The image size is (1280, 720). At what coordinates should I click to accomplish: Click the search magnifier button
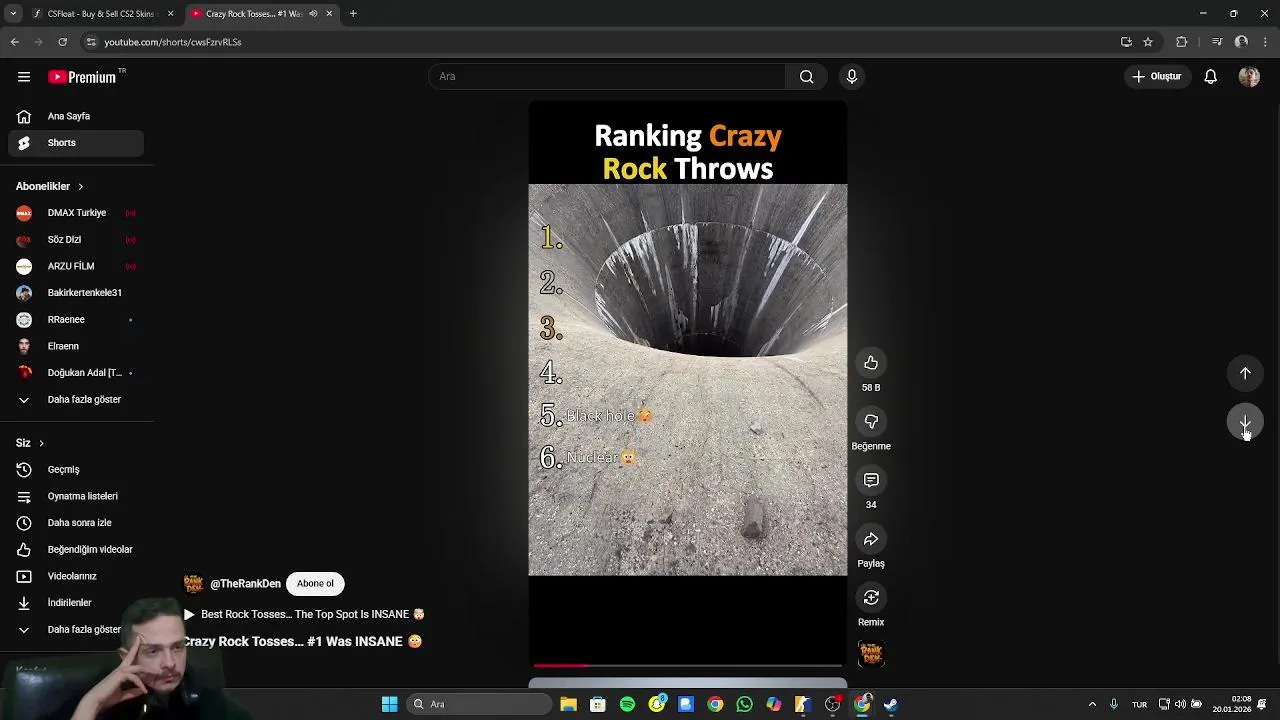[x=807, y=77]
